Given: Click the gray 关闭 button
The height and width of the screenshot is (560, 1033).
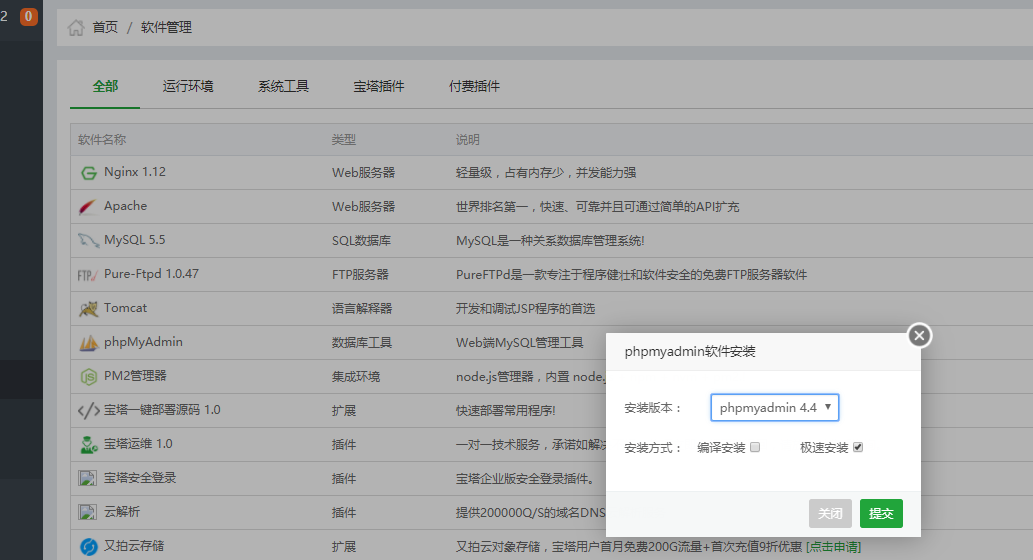Looking at the screenshot, I should (830, 513).
